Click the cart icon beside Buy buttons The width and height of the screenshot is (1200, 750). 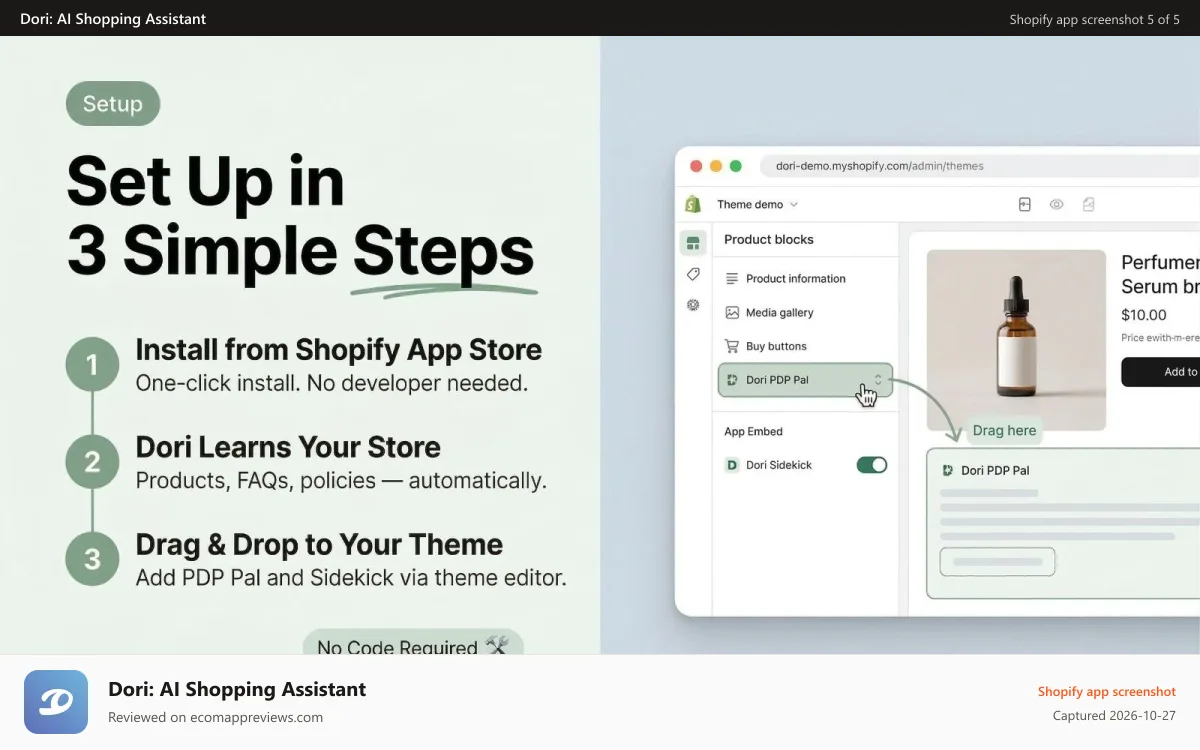pyautogui.click(x=732, y=346)
